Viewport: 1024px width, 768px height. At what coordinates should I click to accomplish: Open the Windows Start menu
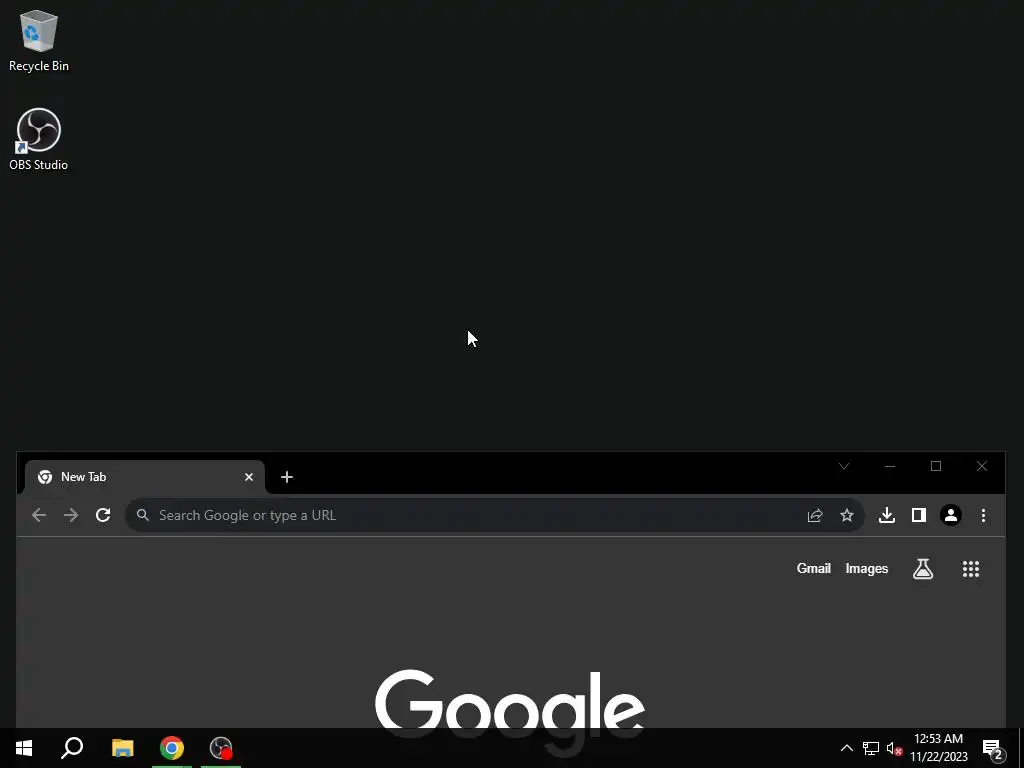(24, 748)
